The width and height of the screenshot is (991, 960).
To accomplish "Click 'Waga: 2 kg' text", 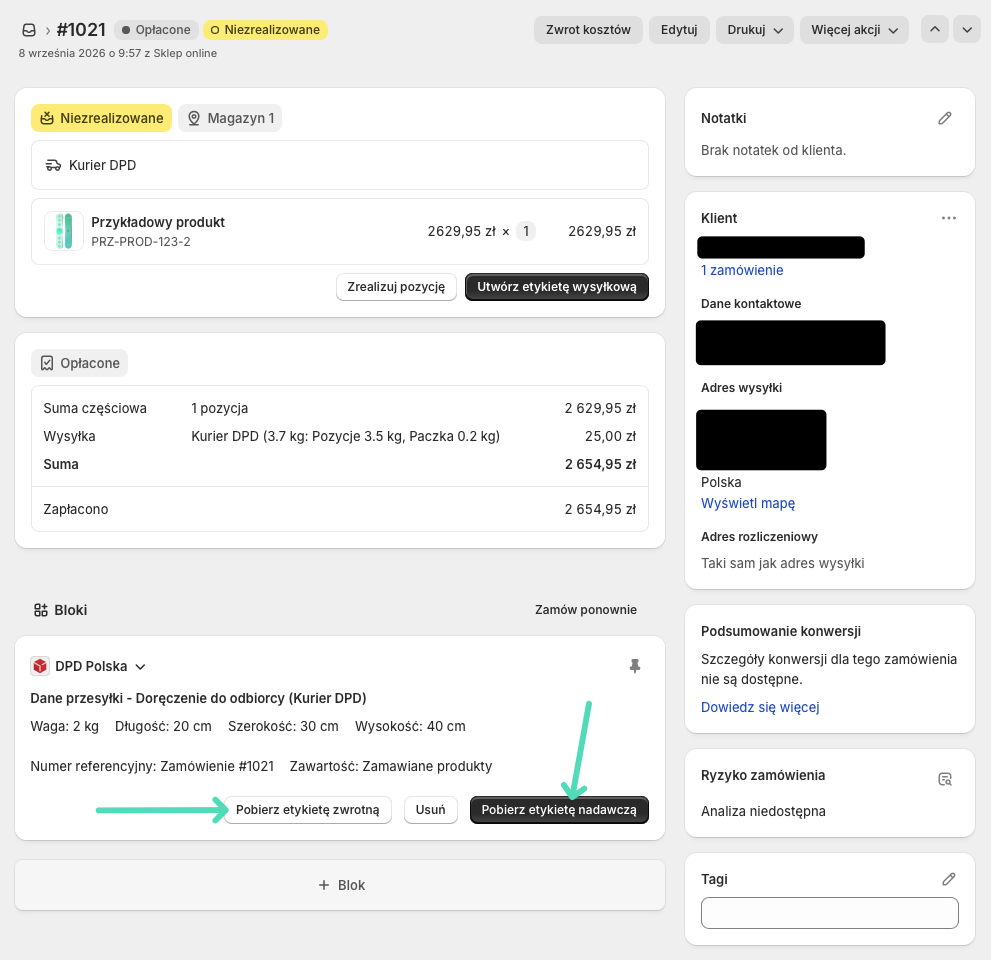I will coord(64,726).
